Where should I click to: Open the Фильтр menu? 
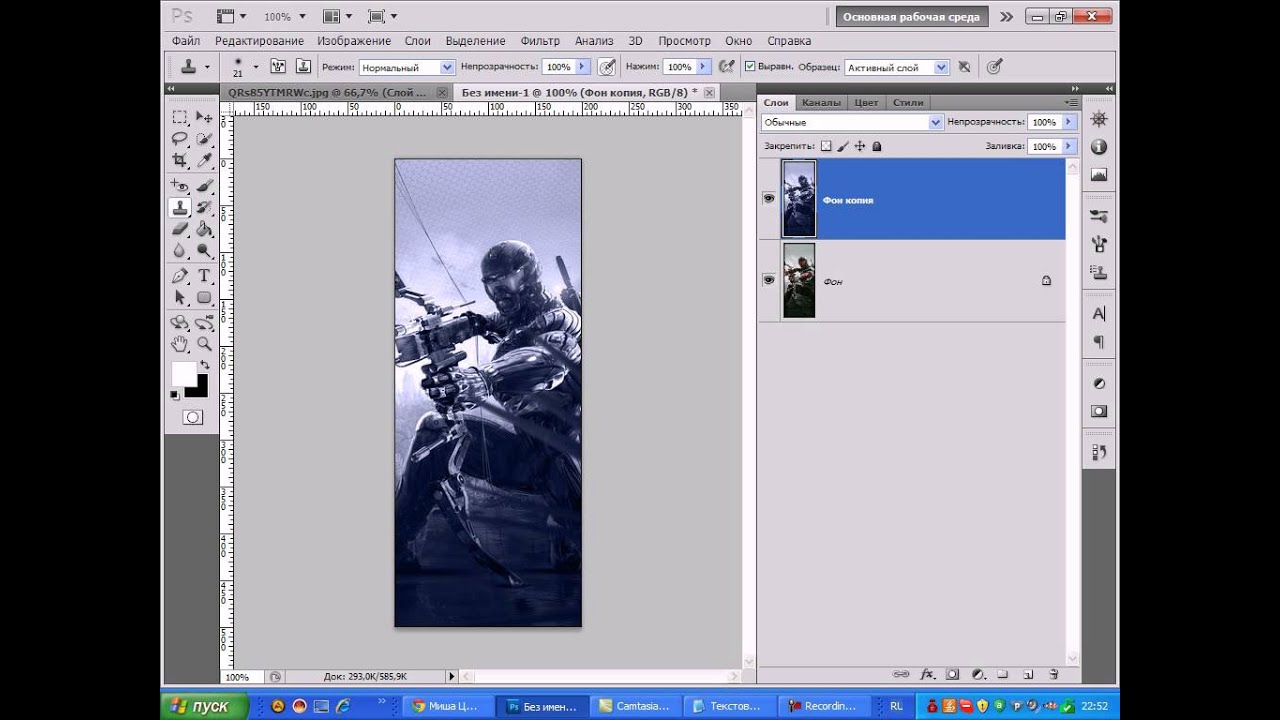pos(540,41)
